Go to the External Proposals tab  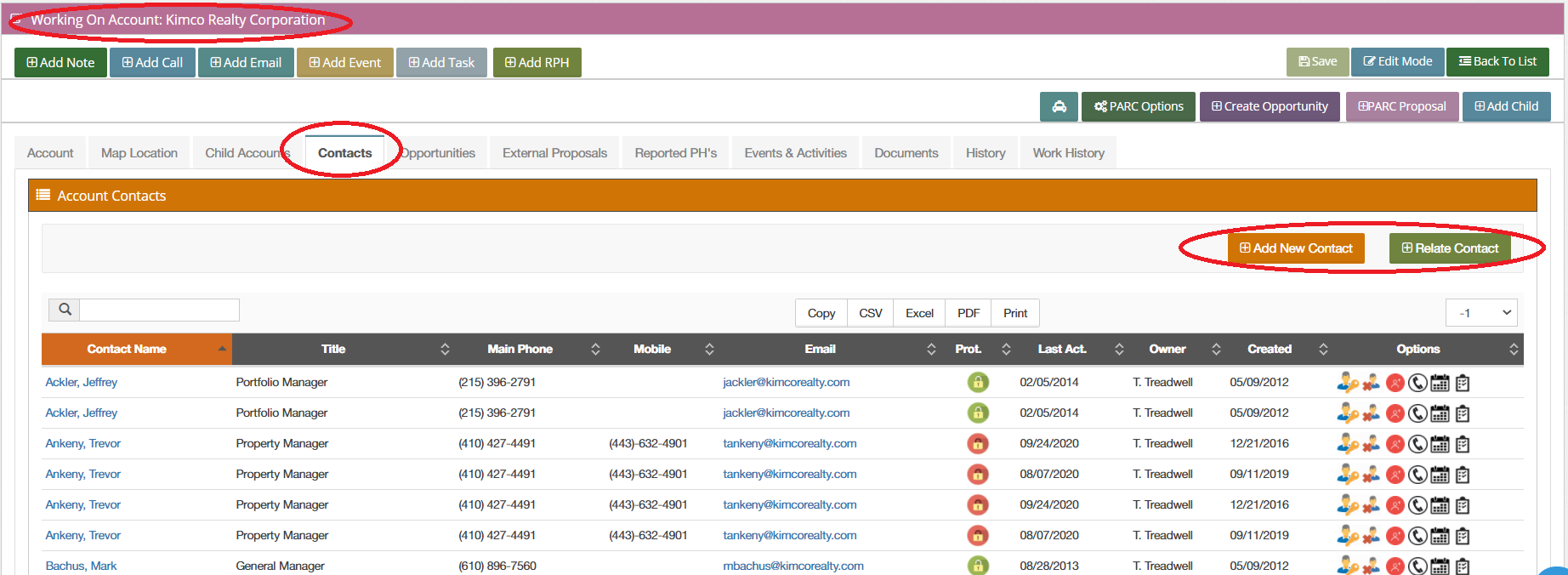click(554, 153)
